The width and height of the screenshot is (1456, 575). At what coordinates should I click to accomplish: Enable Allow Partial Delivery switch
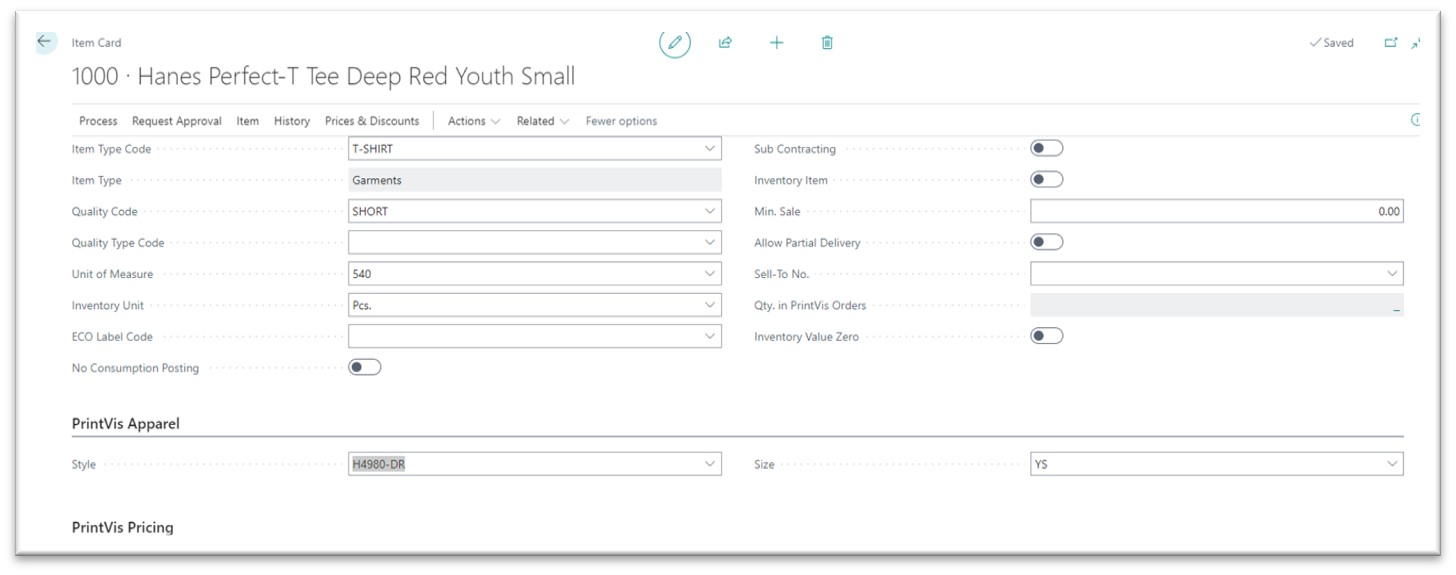tap(1047, 242)
